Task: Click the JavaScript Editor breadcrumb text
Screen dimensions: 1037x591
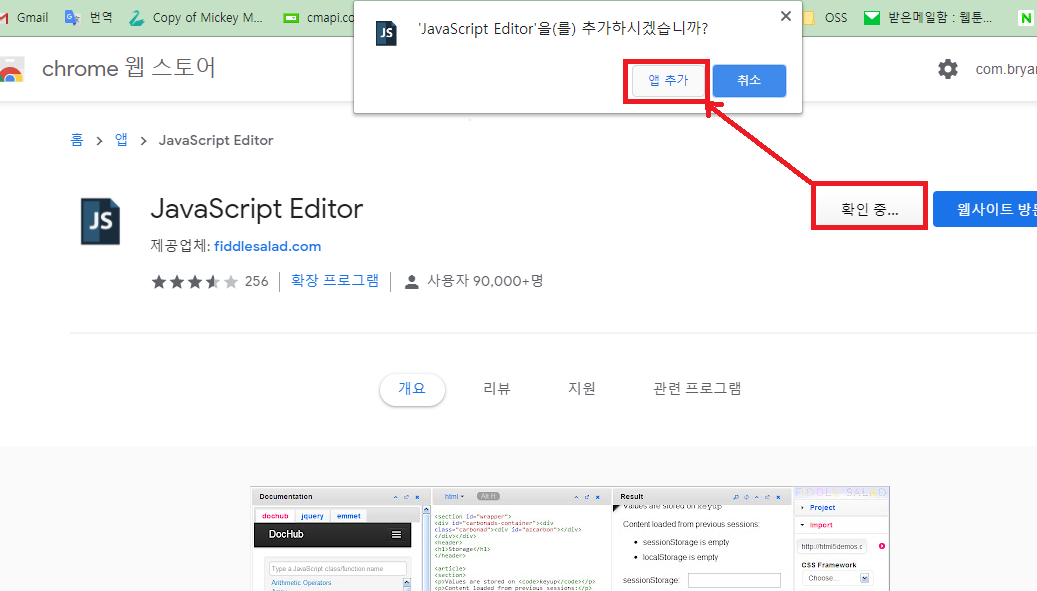Action: [x=216, y=140]
